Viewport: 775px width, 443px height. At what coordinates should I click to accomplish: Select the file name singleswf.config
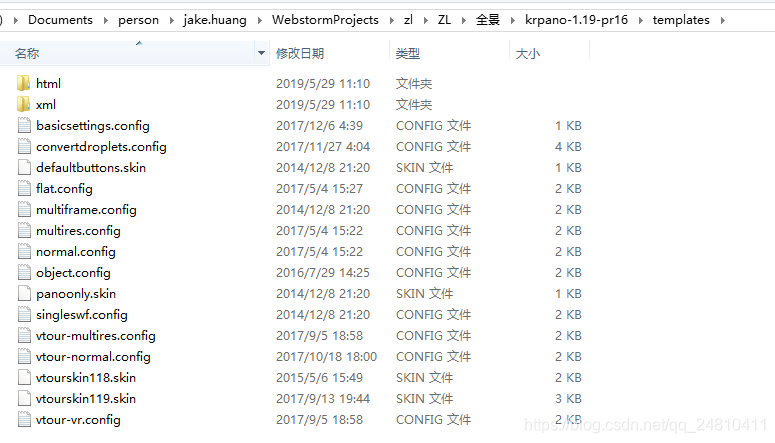tap(82, 315)
